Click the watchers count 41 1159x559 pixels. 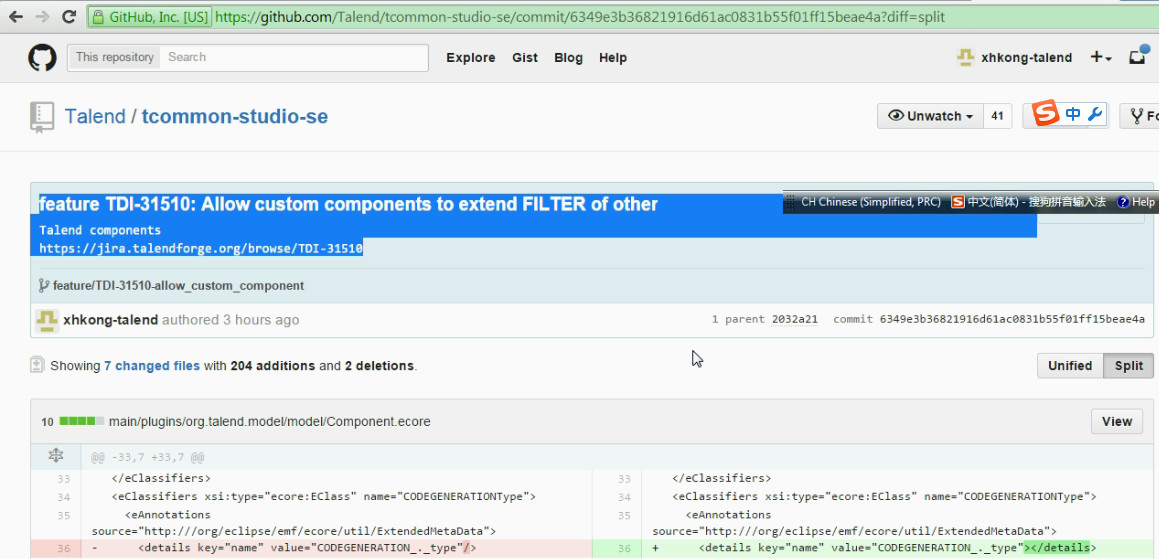[997, 116]
